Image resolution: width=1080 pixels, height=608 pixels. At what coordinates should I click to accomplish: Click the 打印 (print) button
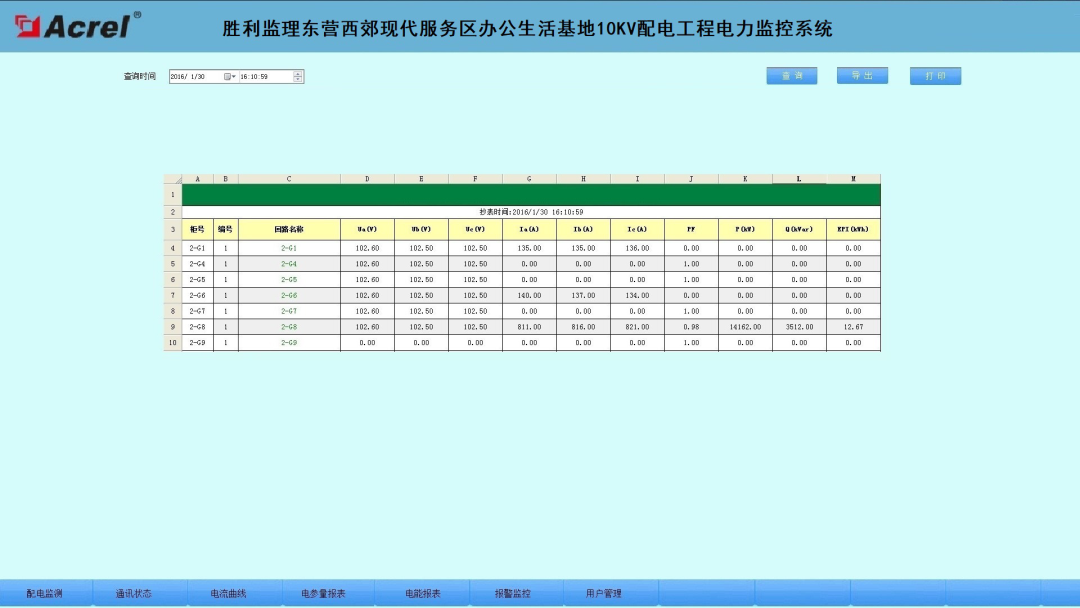pyautogui.click(x=934, y=75)
